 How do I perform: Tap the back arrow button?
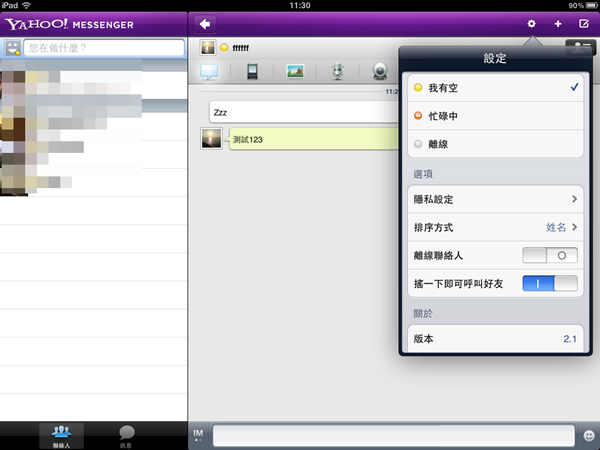click(205, 24)
